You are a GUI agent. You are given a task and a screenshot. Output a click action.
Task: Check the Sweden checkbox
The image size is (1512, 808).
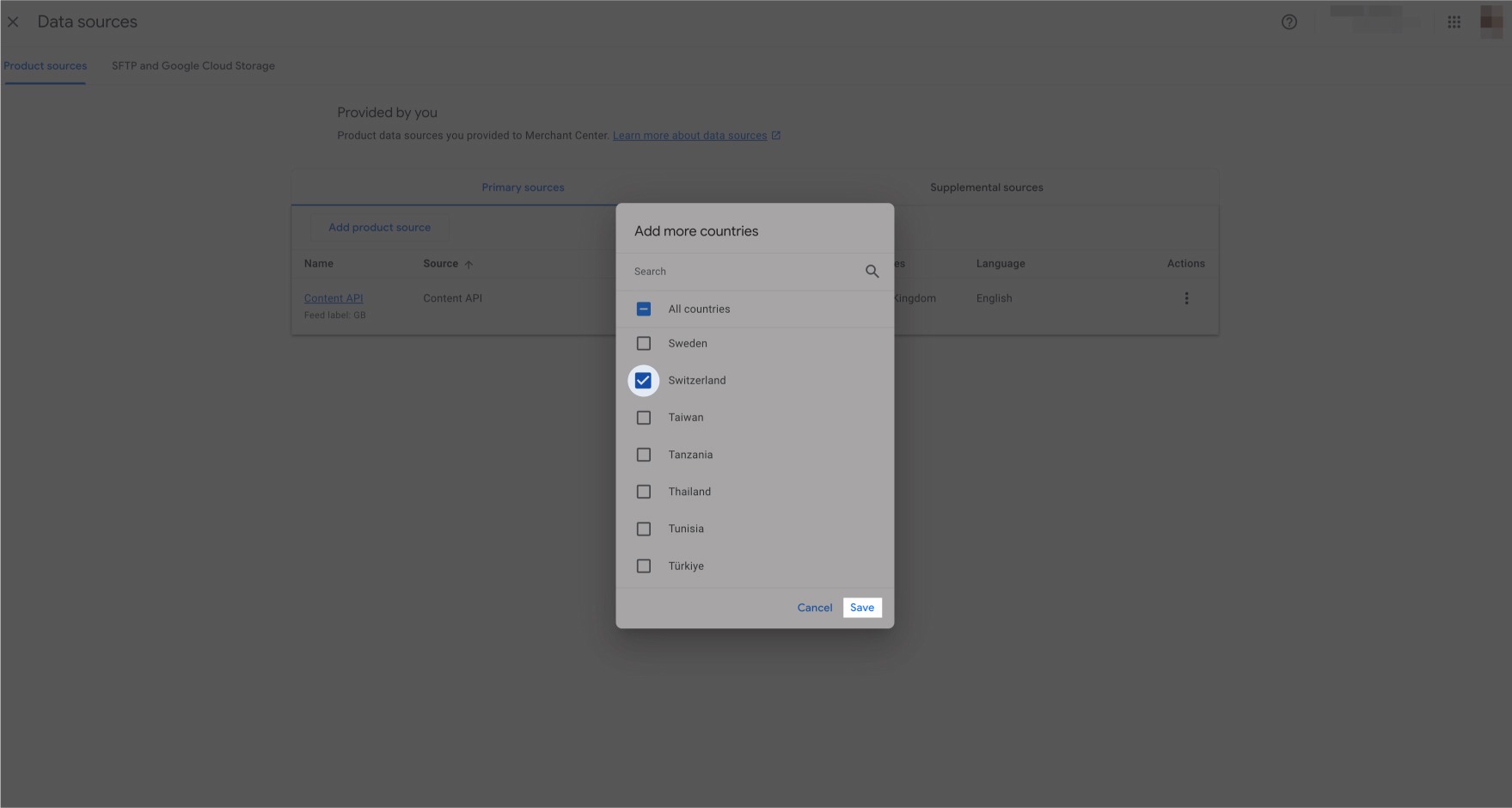[643, 344]
